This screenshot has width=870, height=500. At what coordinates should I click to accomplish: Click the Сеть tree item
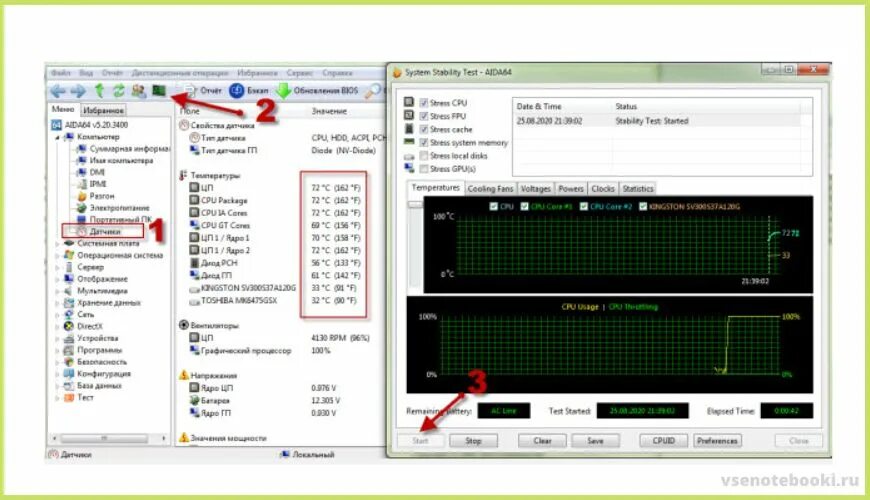click(x=79, y=314)
